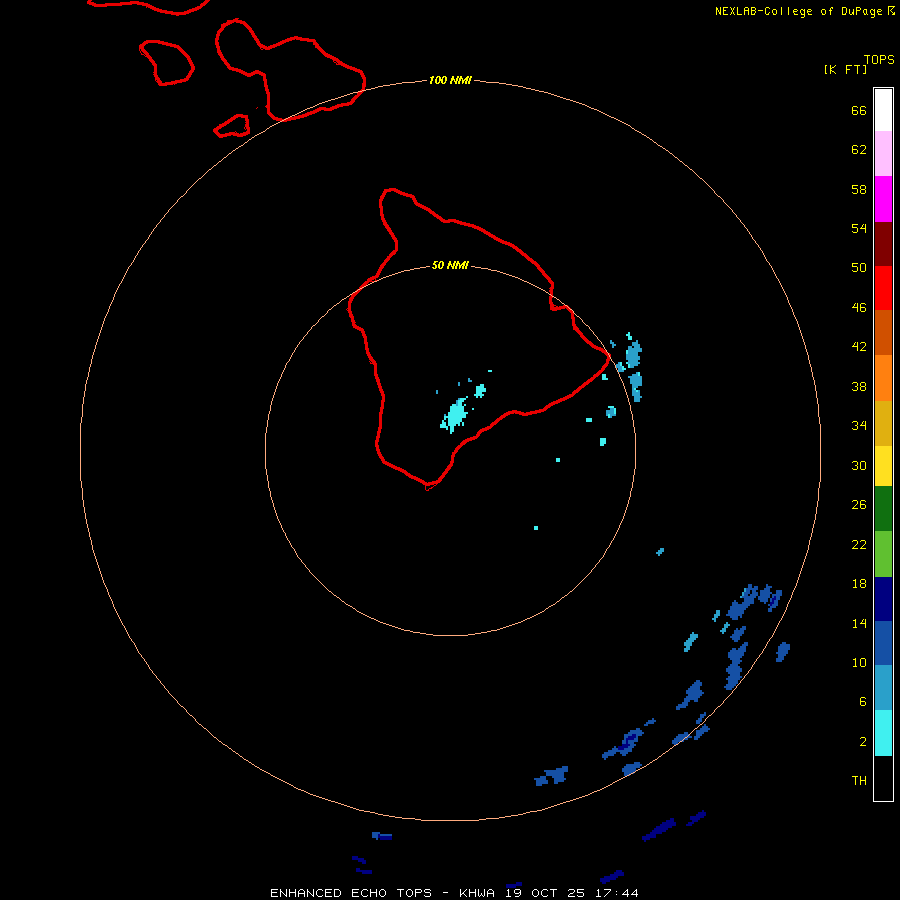Click the '2' legend value

[863, 742]
